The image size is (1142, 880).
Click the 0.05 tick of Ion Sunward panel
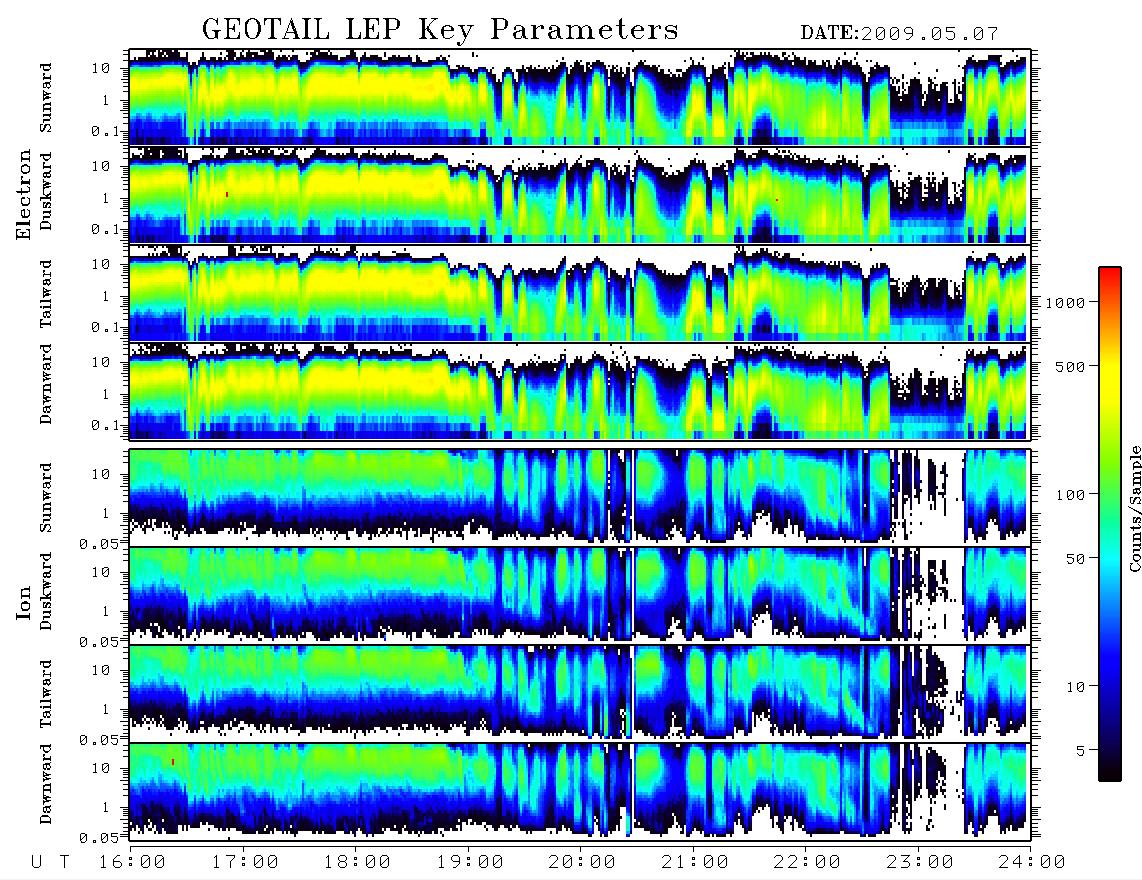click(x=99, y=543)
